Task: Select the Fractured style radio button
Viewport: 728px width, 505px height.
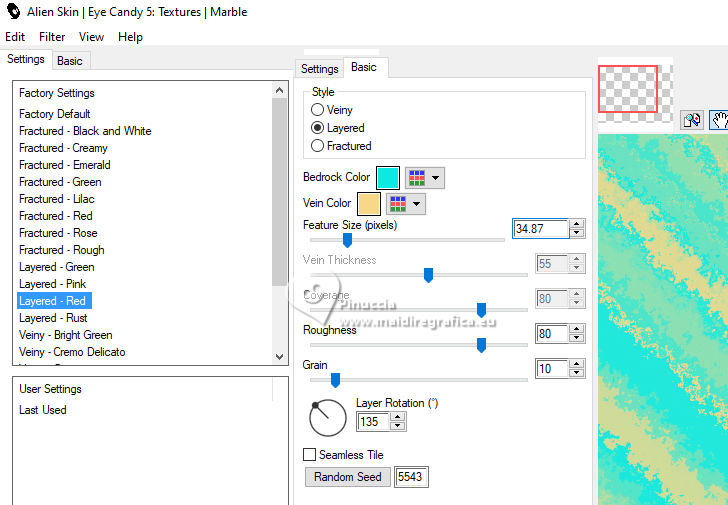Action: click(x=317, y=146)
